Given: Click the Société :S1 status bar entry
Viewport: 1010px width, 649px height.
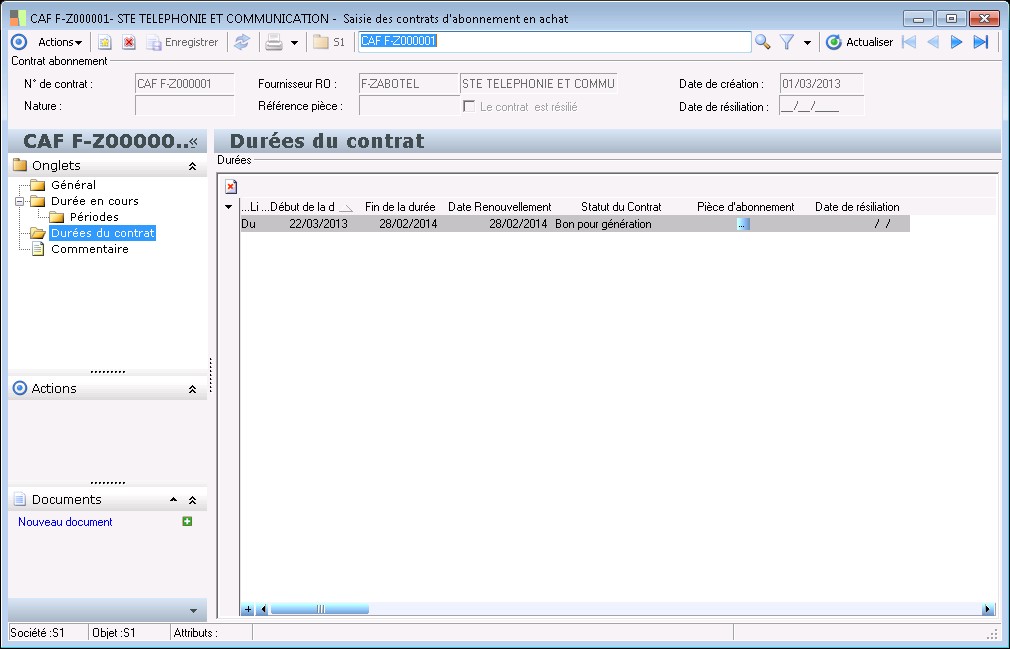Looking at the screenshot, I should click(37, 633).
